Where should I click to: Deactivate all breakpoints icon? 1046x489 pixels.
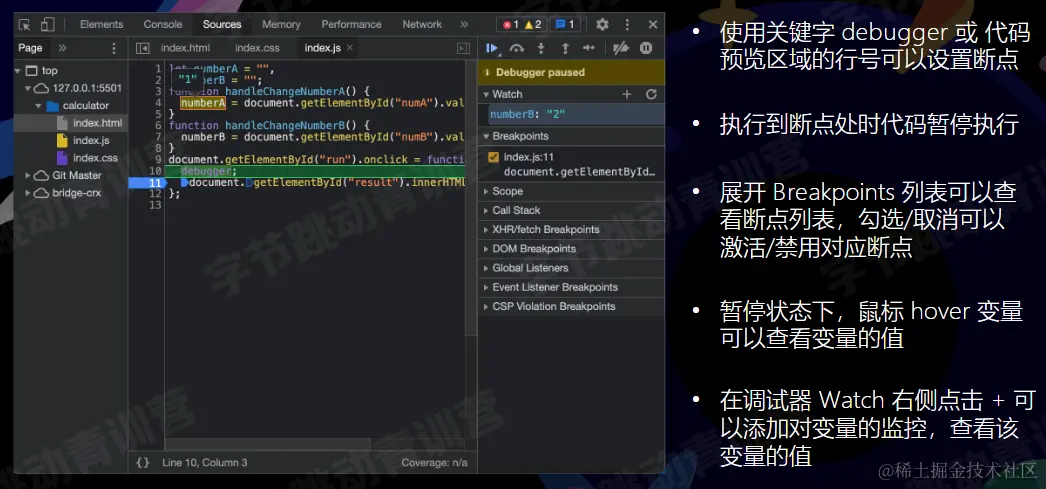pyautogui.click(x=621, y=48)
